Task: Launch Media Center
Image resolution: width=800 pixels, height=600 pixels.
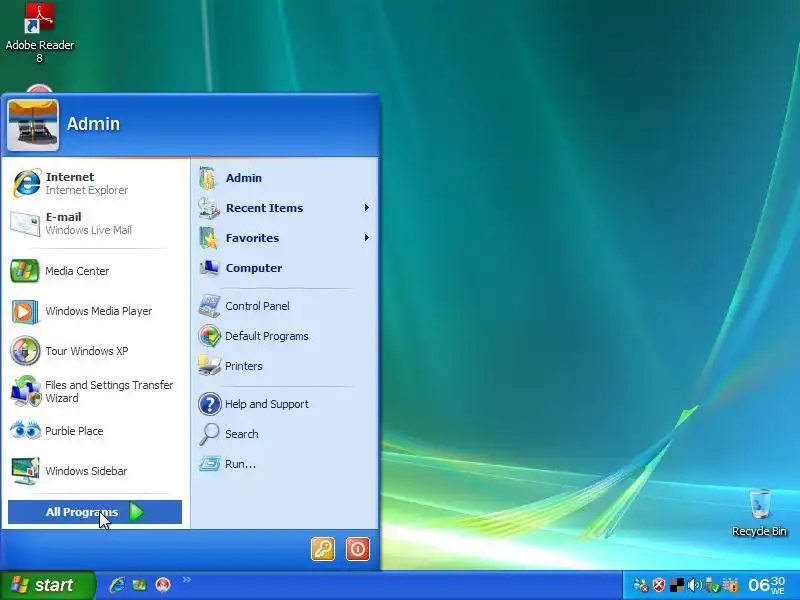Action: coord(95,271)
